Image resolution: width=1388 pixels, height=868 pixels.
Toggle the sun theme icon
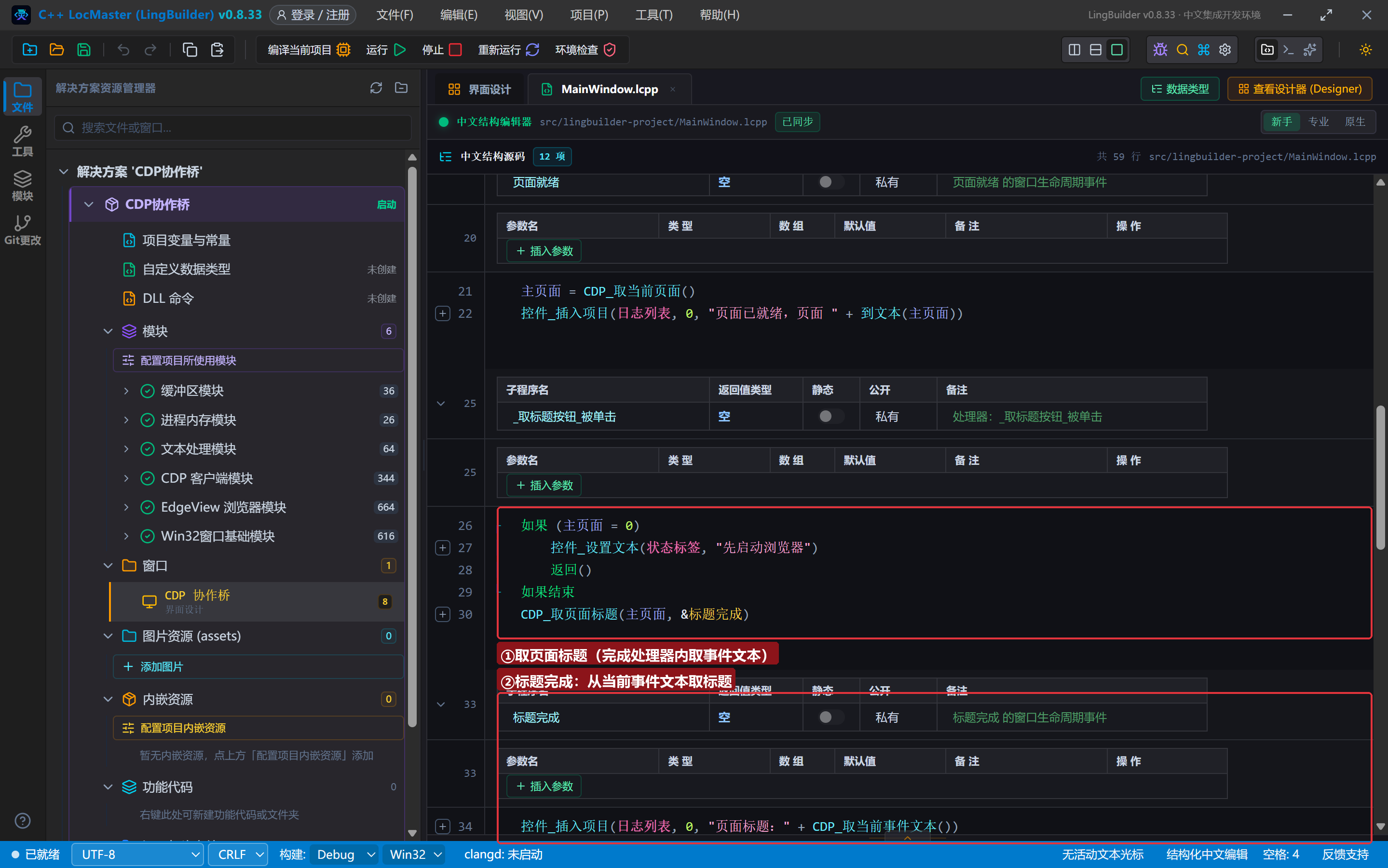[1366, 50]
